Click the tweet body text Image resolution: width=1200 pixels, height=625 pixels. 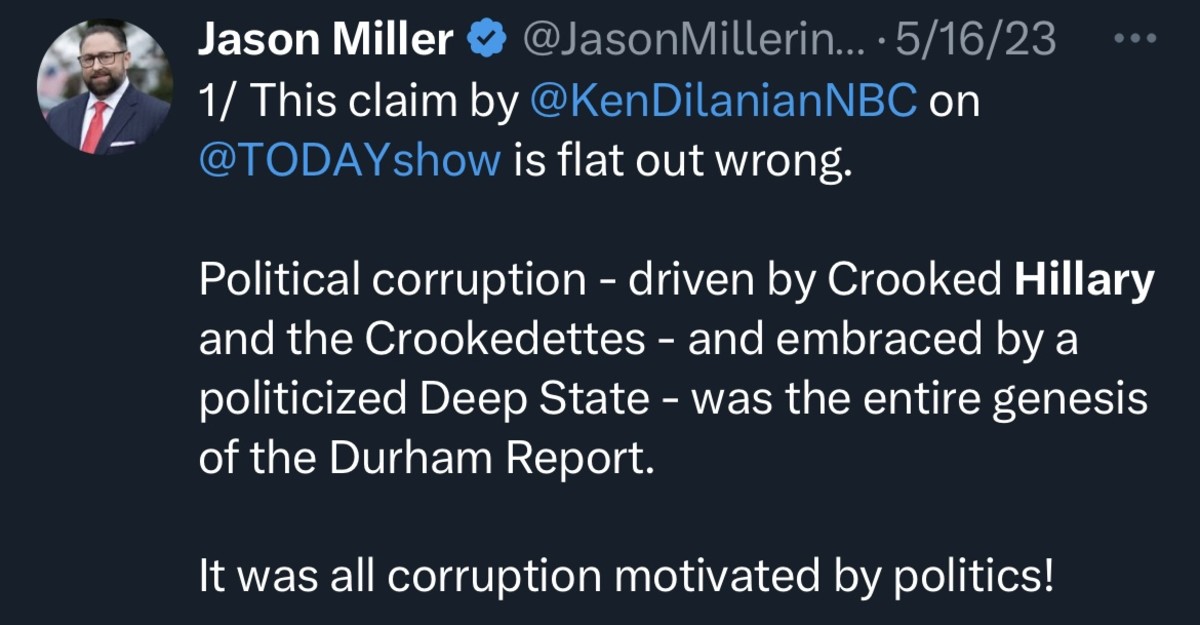[600, 338]
